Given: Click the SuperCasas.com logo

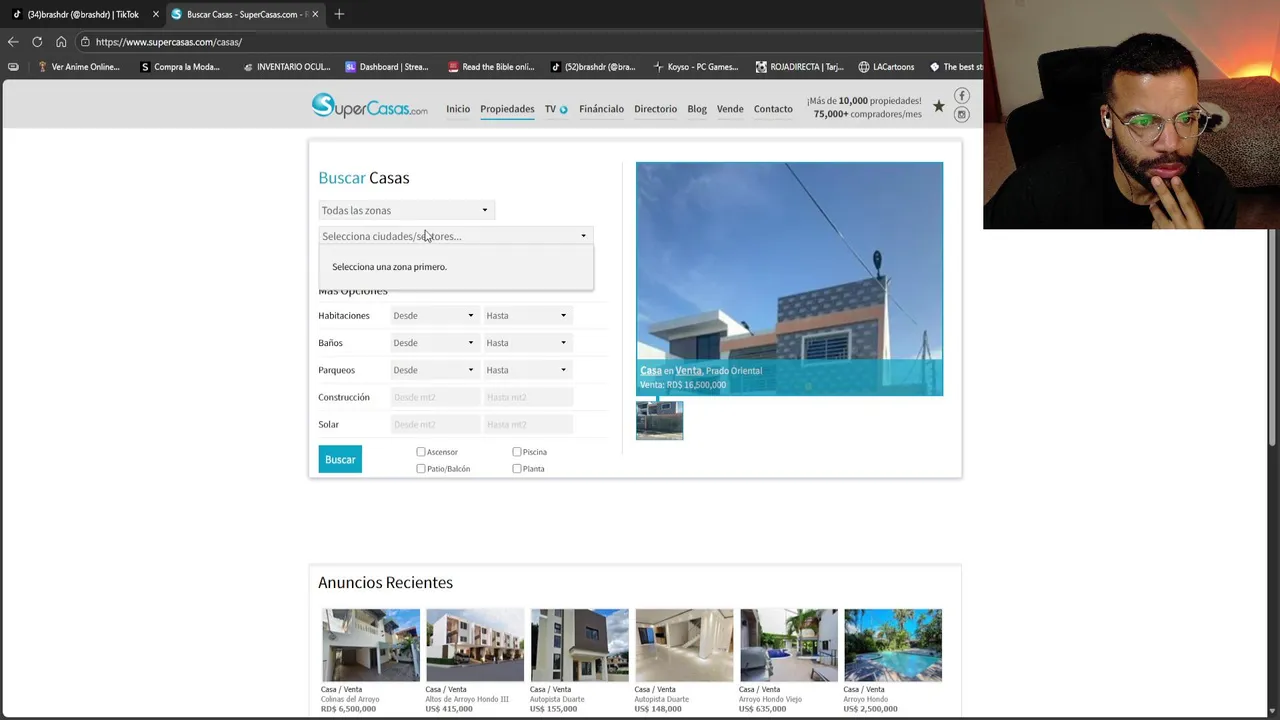Looking at the screenshot, I should point(369,105).
